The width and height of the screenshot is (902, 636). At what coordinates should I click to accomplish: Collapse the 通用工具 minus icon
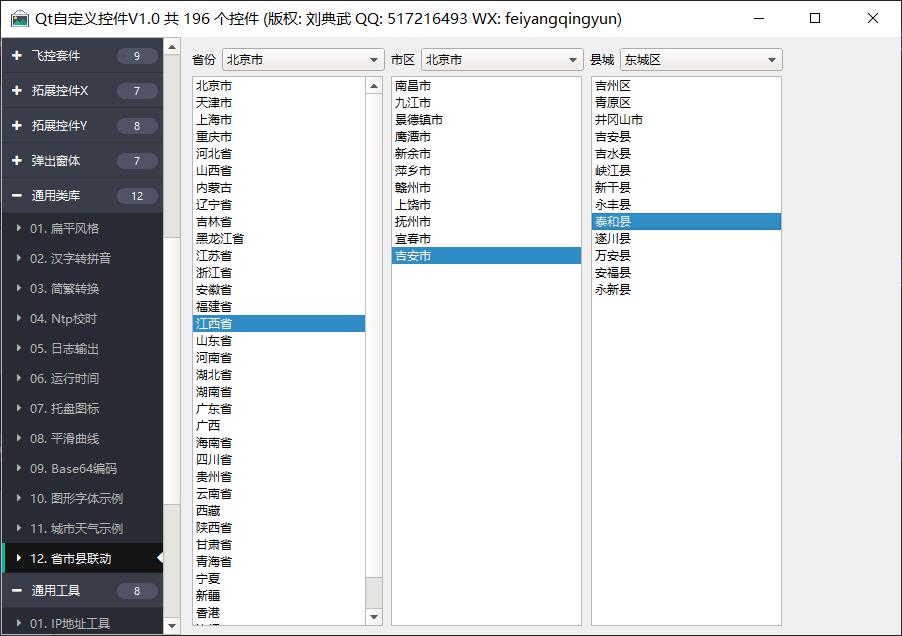[x=17, y=591]
